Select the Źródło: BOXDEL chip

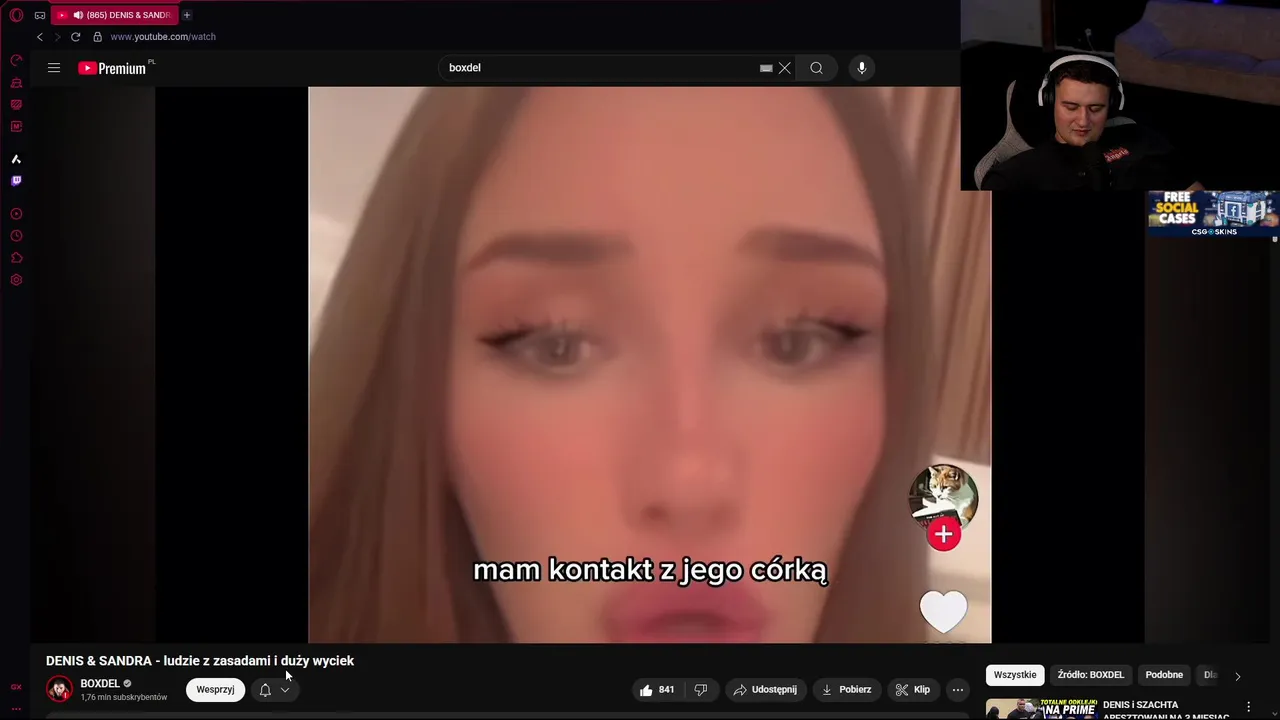click(1091, 675)
